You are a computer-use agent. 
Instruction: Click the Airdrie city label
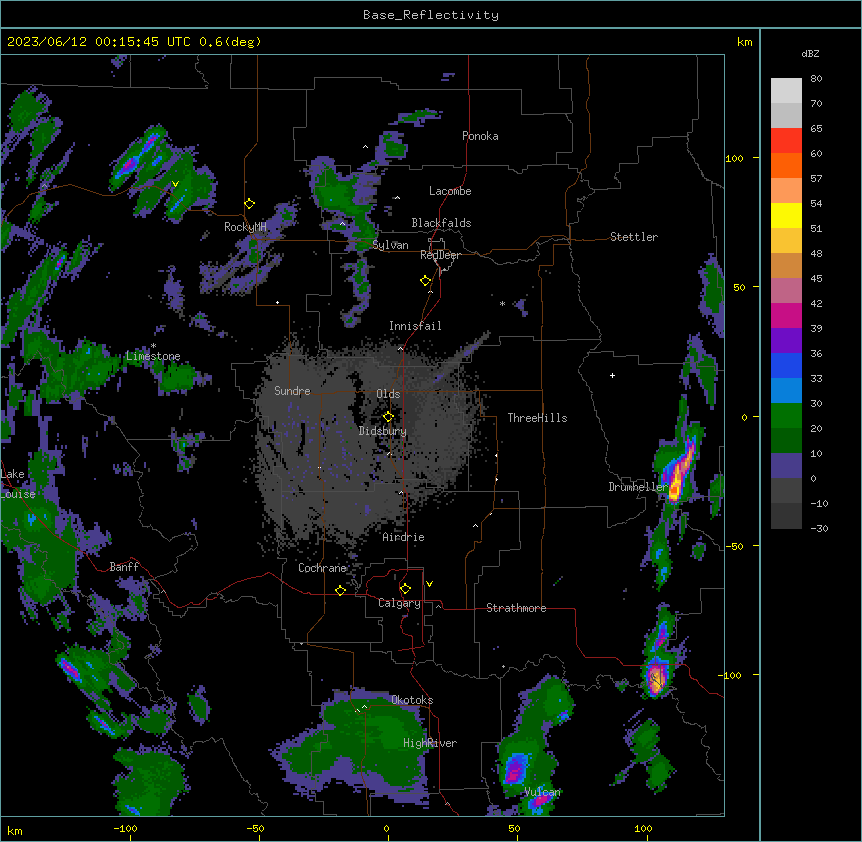[404, 537]
